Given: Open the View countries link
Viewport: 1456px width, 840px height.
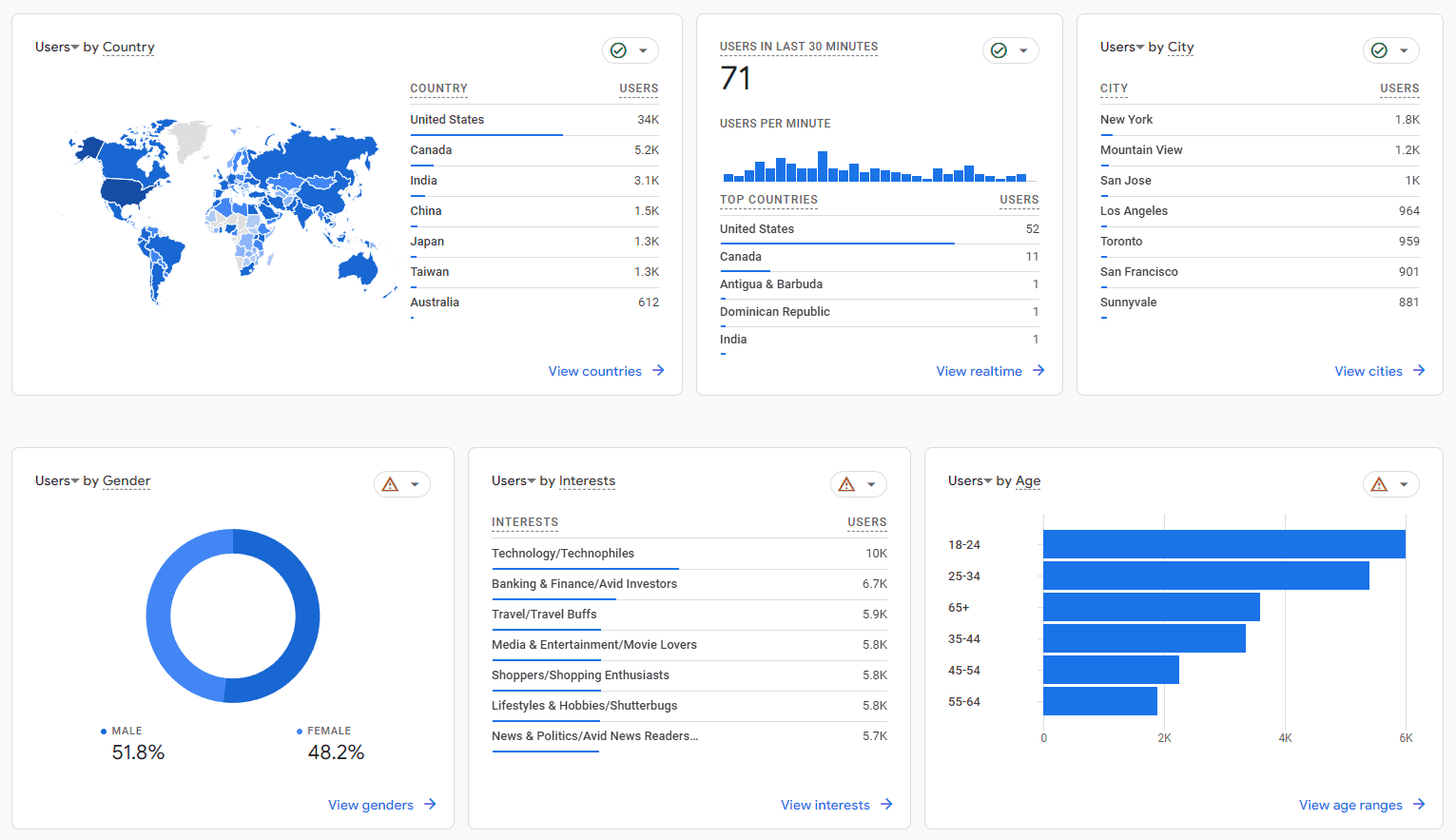Looking at the screenshot, I should tap(596, 370).
